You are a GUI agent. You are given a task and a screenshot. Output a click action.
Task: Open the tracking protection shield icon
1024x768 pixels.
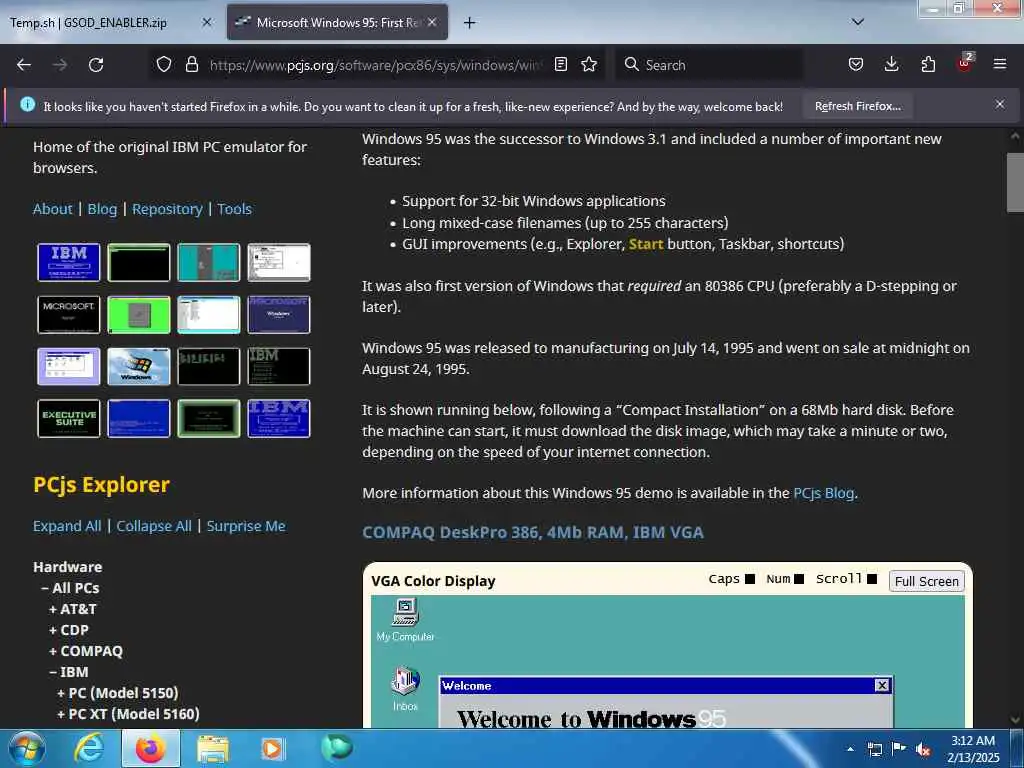tap(164, 64)
